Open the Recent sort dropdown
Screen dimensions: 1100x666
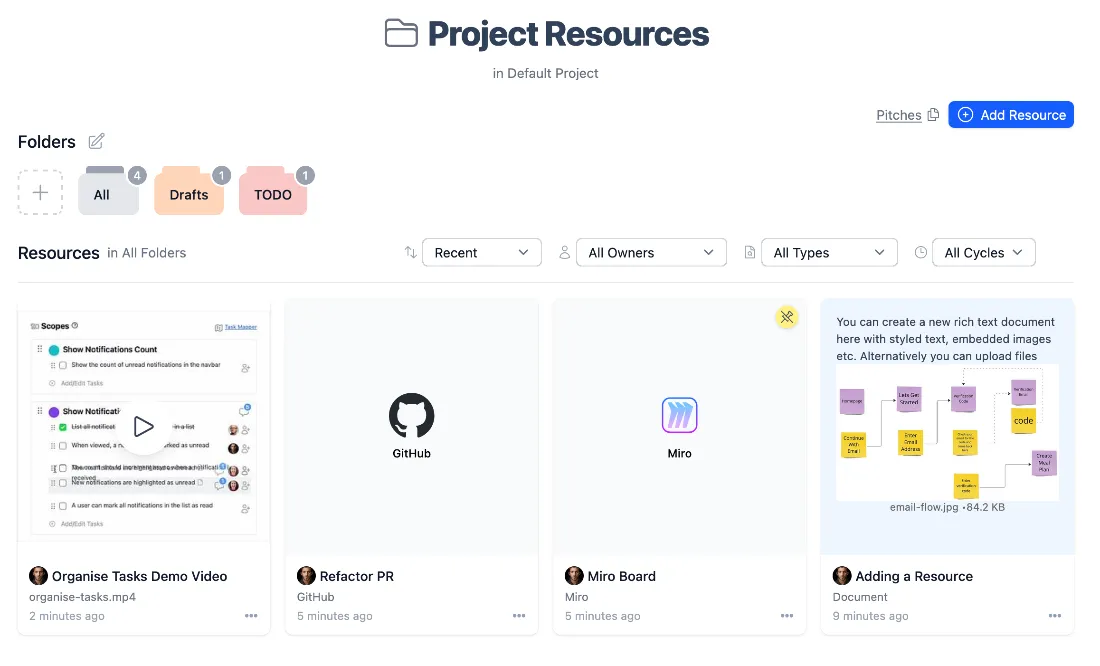[x=481, y=253]
